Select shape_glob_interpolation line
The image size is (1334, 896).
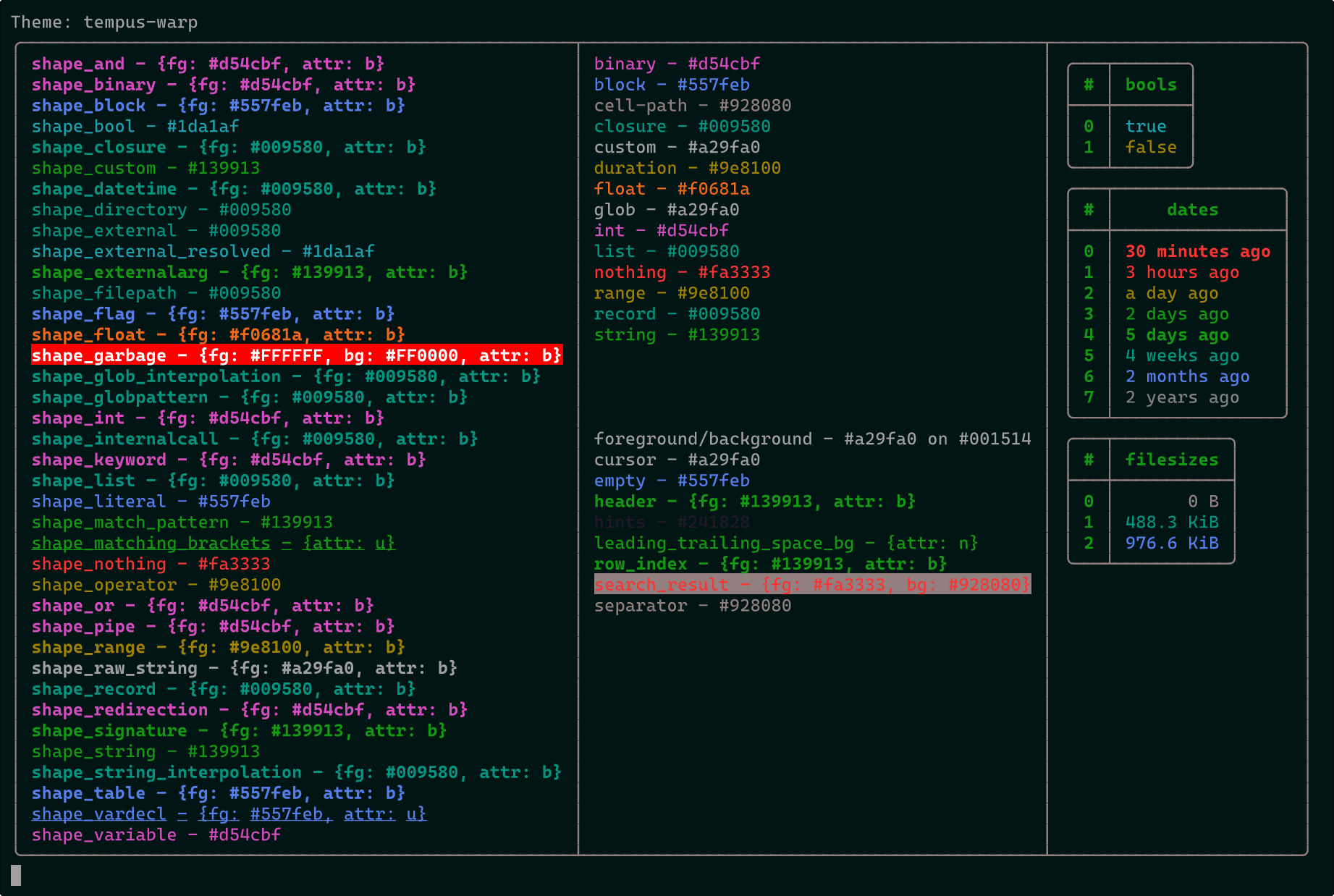pyautogui.click(x=286, y=377)
